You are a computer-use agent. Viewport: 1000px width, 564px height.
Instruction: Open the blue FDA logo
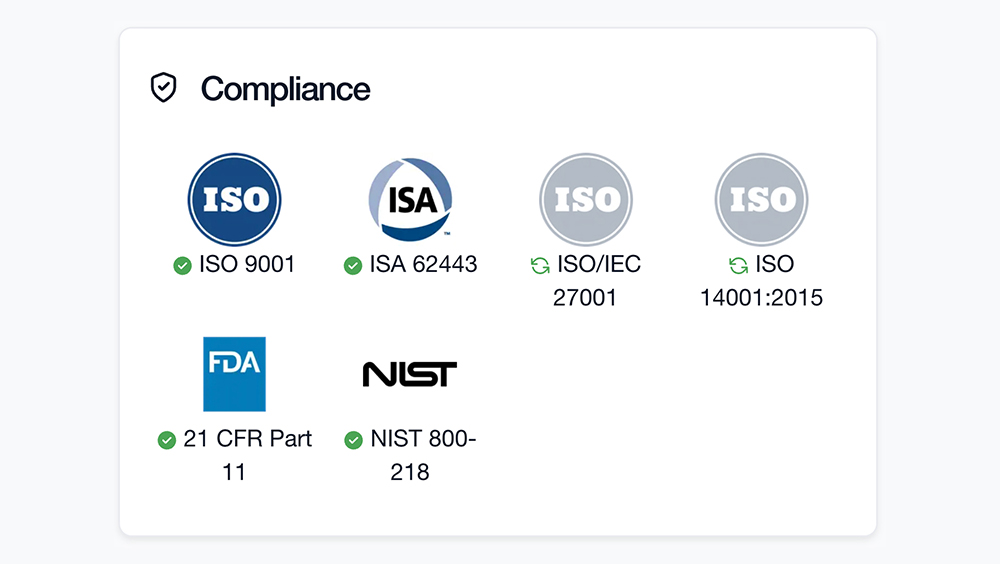(x=235, y=374)
